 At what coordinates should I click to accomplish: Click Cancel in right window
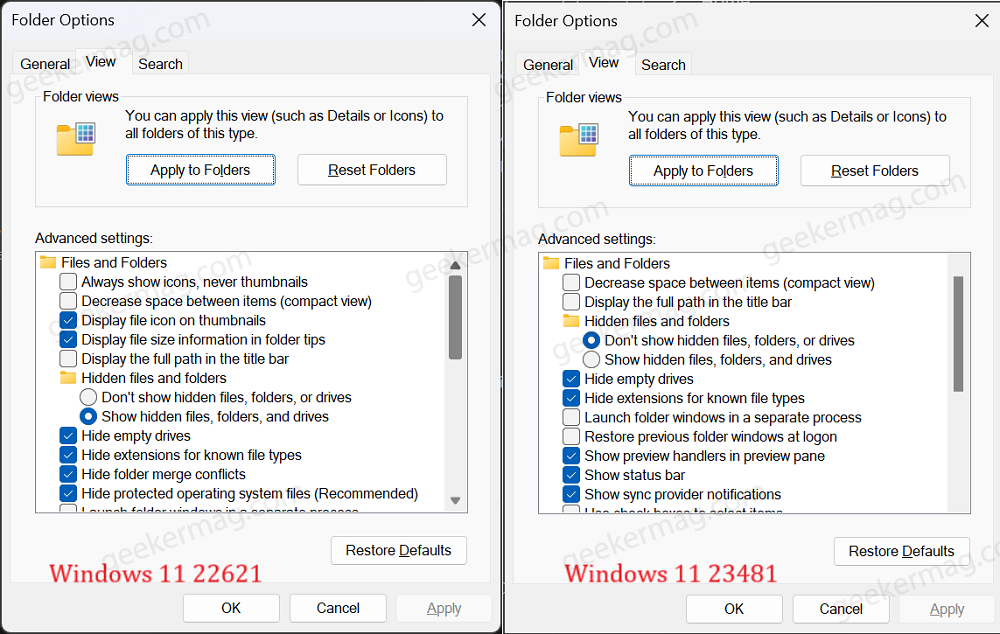(x=841, y=608)
